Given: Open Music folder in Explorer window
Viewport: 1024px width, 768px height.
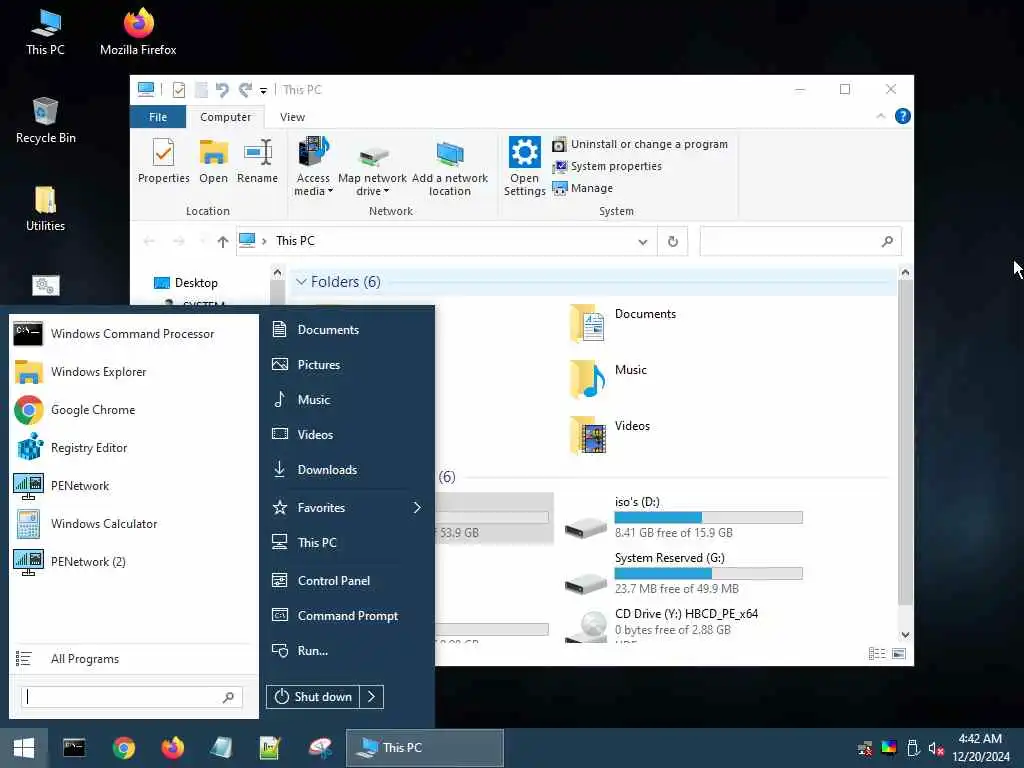Looking at the screenshot, I should [x=607, y=379].
